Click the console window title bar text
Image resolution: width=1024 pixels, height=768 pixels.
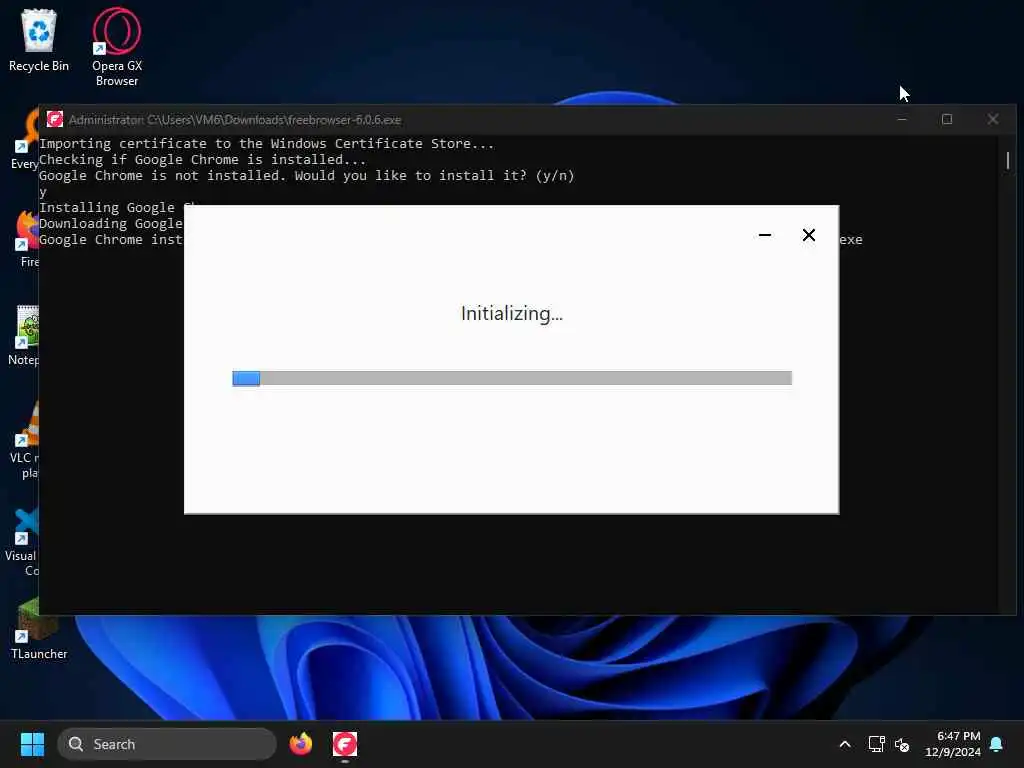234,120
